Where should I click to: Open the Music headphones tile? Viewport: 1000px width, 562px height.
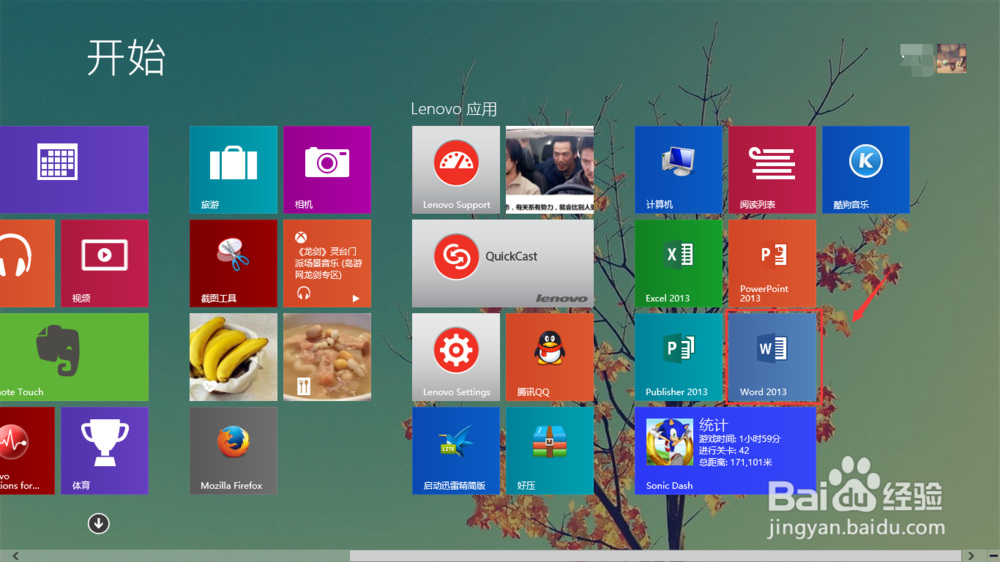27,263
